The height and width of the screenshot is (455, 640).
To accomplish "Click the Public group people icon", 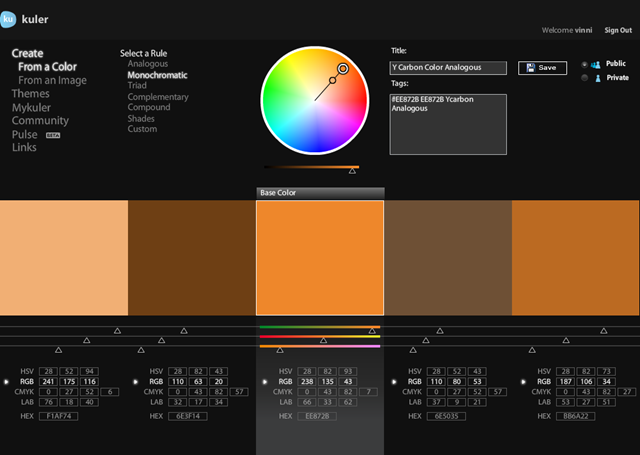I will click(596, 64).
